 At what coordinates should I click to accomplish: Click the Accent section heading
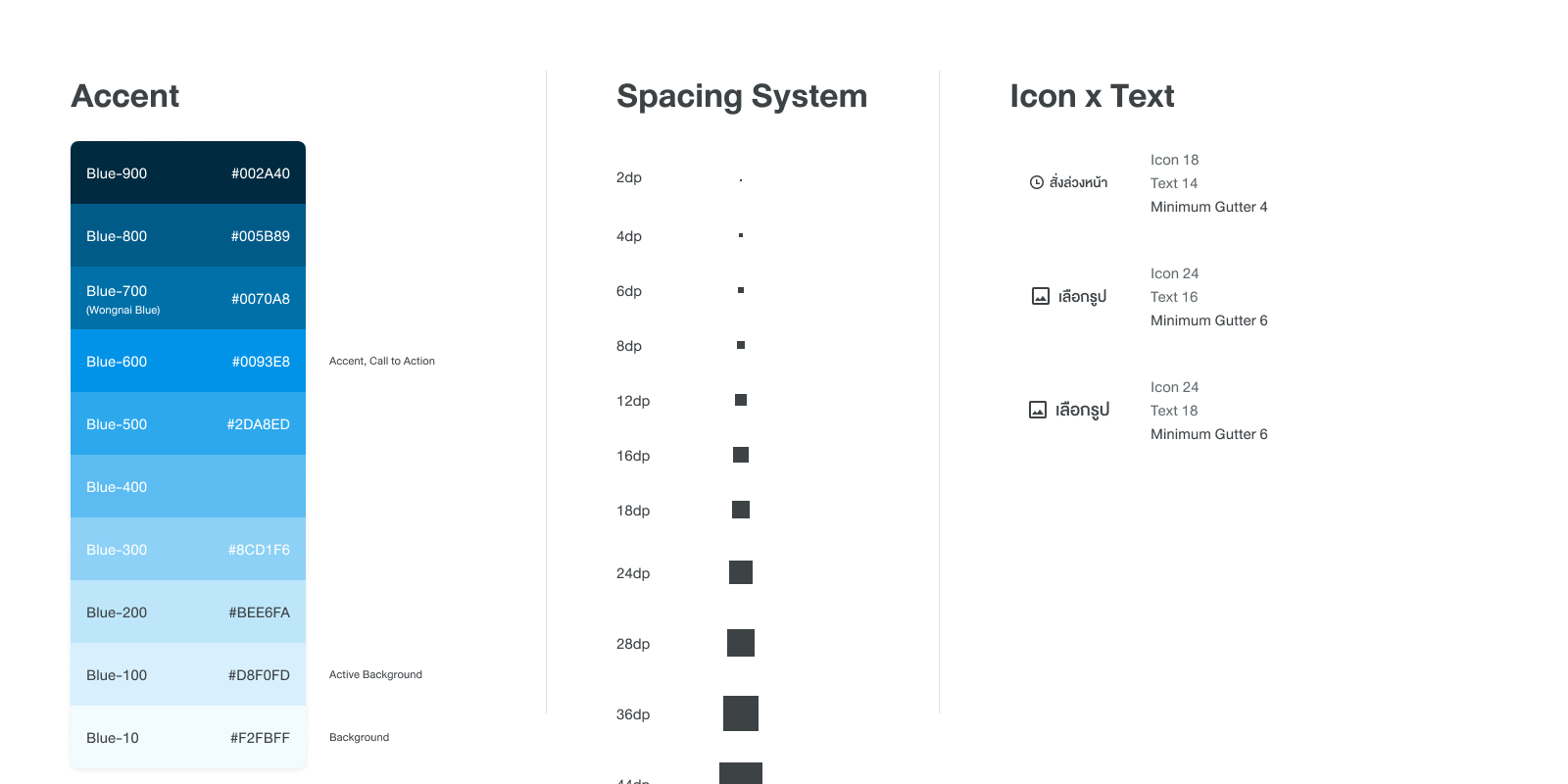(125, 96)
